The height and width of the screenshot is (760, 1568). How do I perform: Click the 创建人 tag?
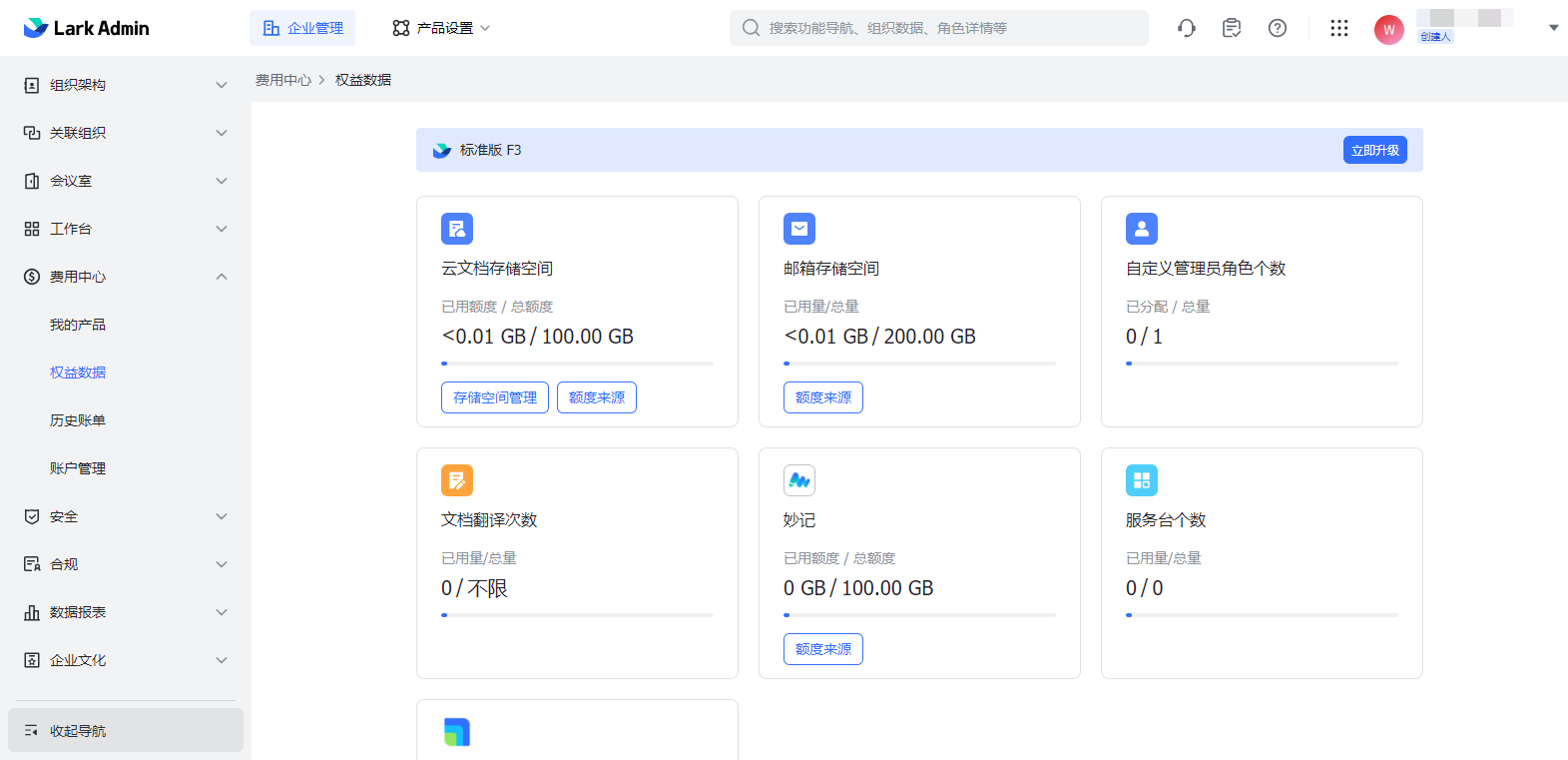pos(1435,37)
